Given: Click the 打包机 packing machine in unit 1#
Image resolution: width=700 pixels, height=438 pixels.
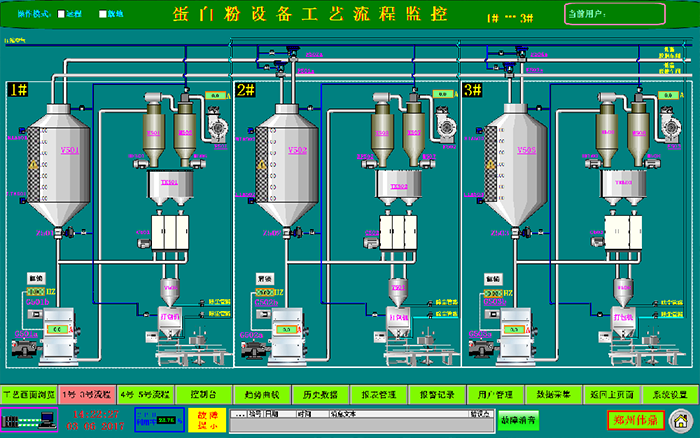Looking at the screenshot, I should click(x=170, y=321).
